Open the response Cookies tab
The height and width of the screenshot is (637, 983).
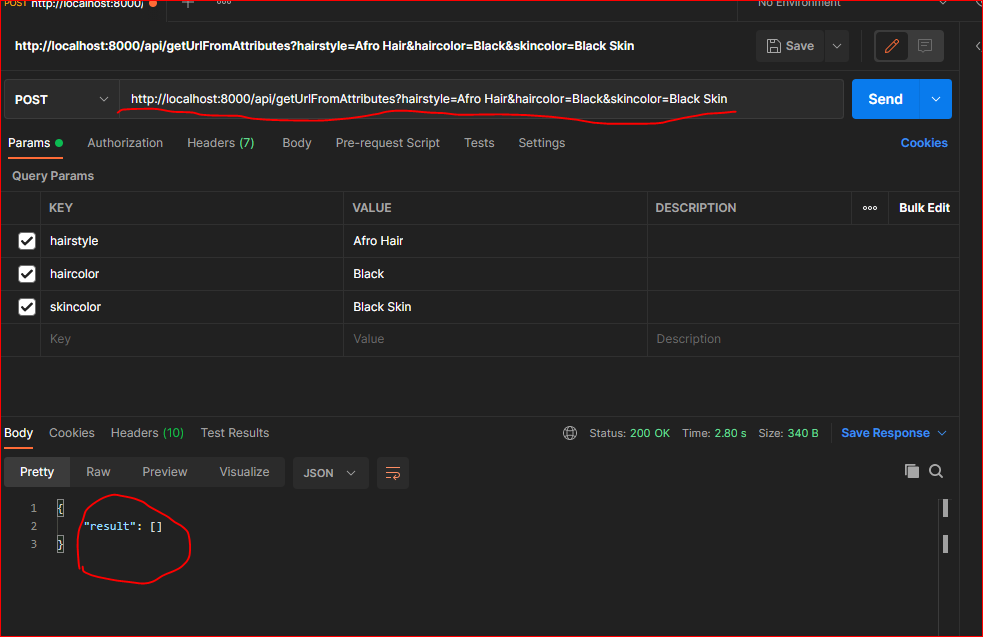71,433
